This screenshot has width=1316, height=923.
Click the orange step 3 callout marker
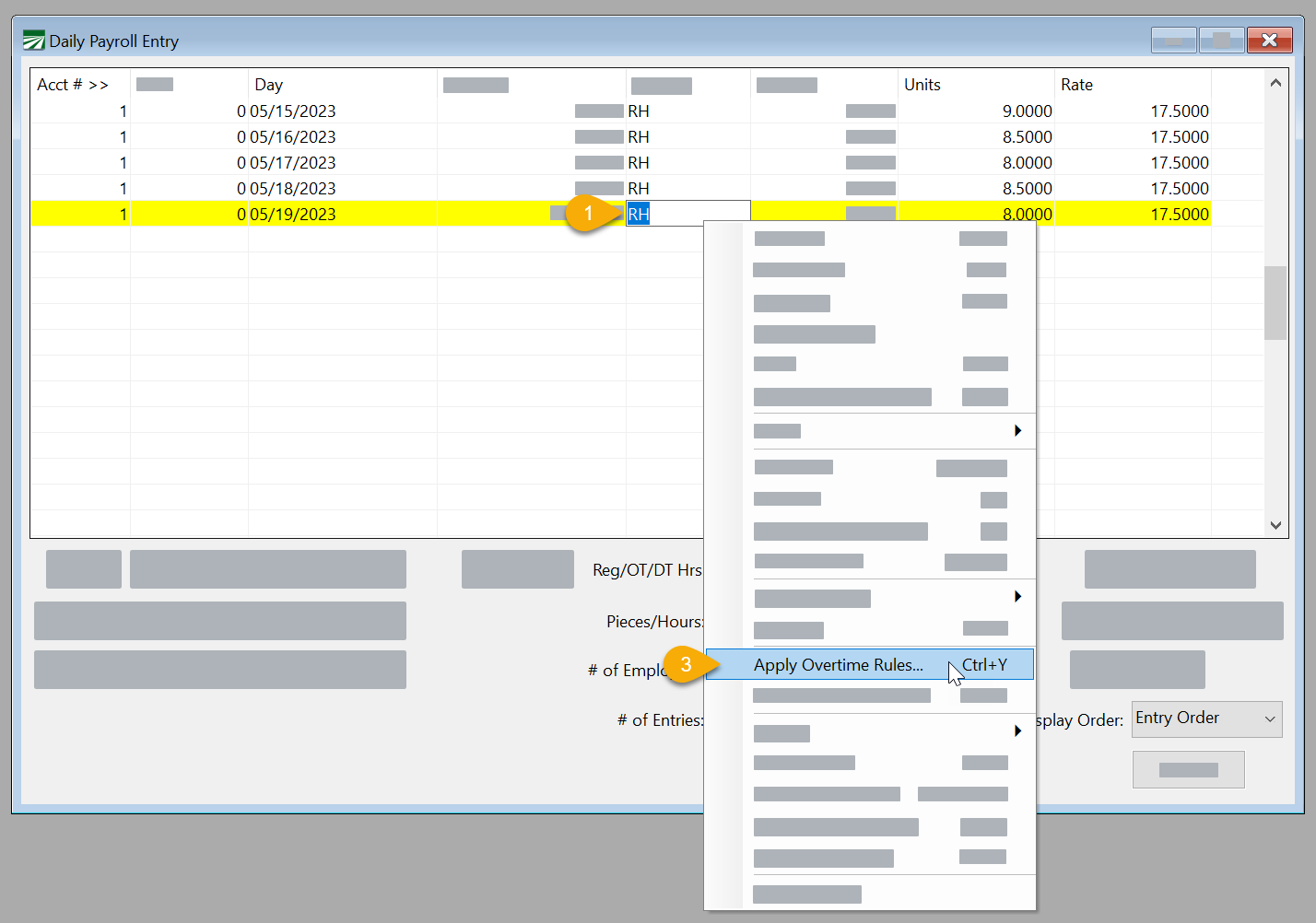click(686, 665)
